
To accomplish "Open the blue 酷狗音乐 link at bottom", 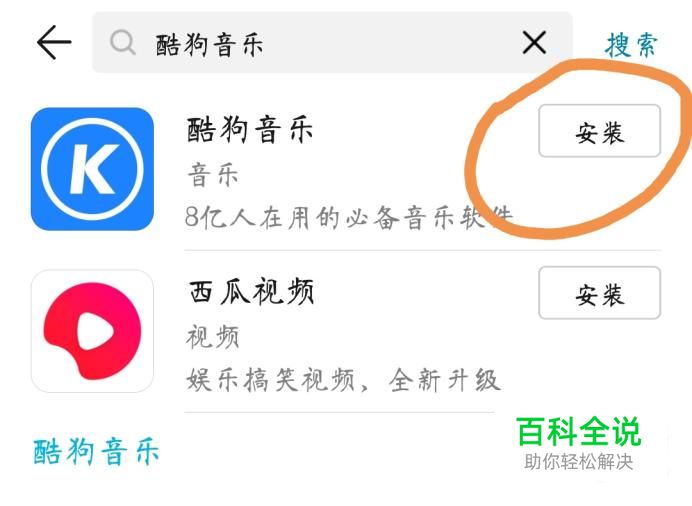I will click(96, 452).
